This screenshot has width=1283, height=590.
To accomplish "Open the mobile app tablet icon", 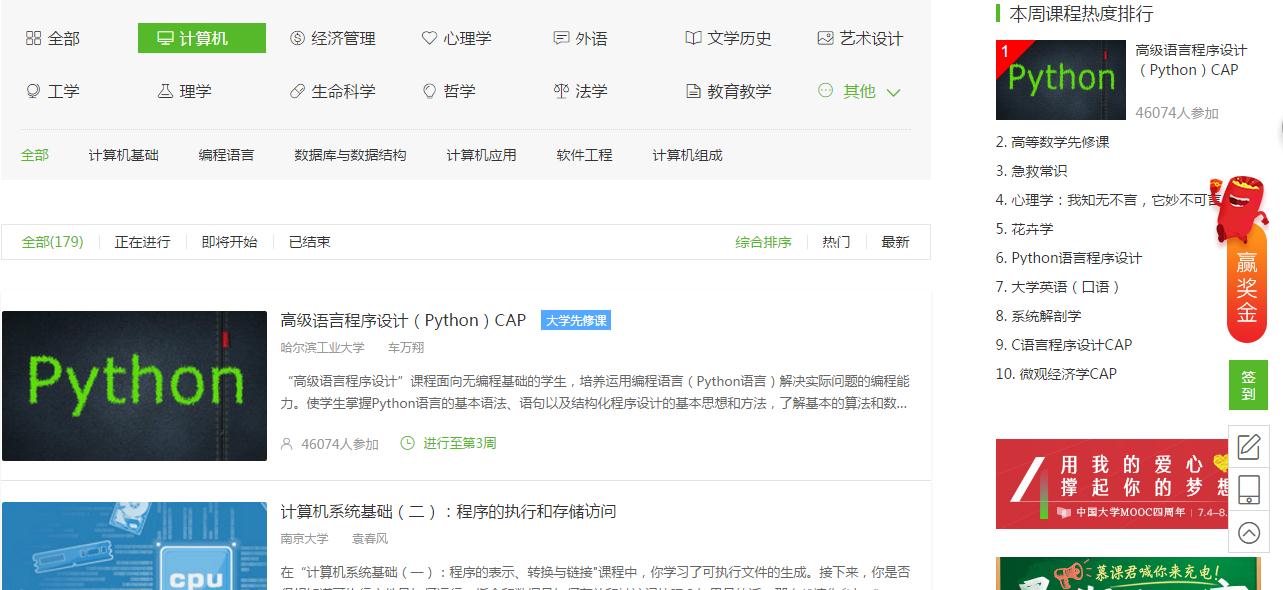I will point(1248,490).
